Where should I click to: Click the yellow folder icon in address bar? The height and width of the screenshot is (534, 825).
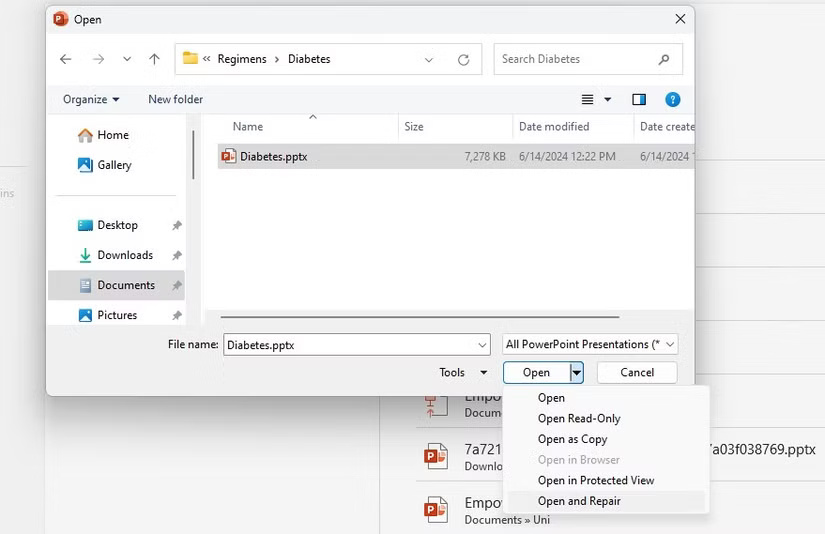tap(190, 58)
